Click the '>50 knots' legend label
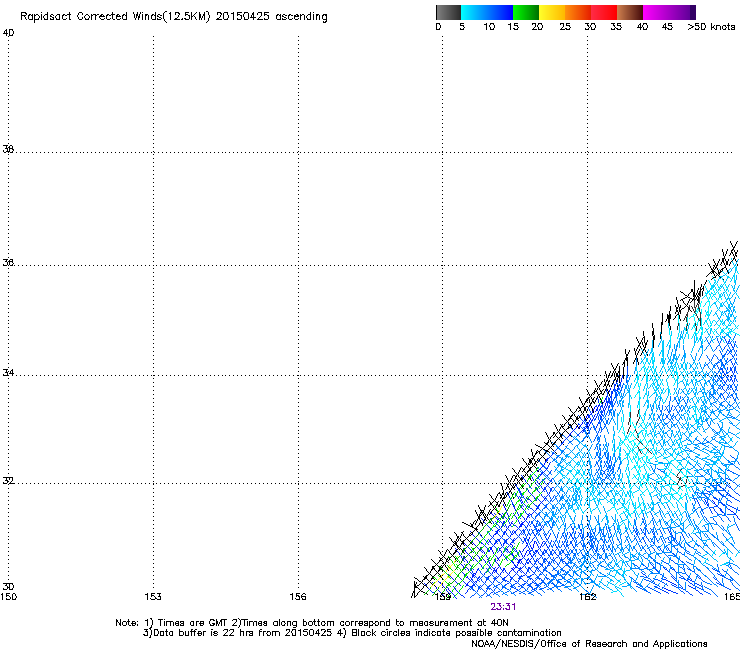 pyautogui.click(x=711, y=27)
